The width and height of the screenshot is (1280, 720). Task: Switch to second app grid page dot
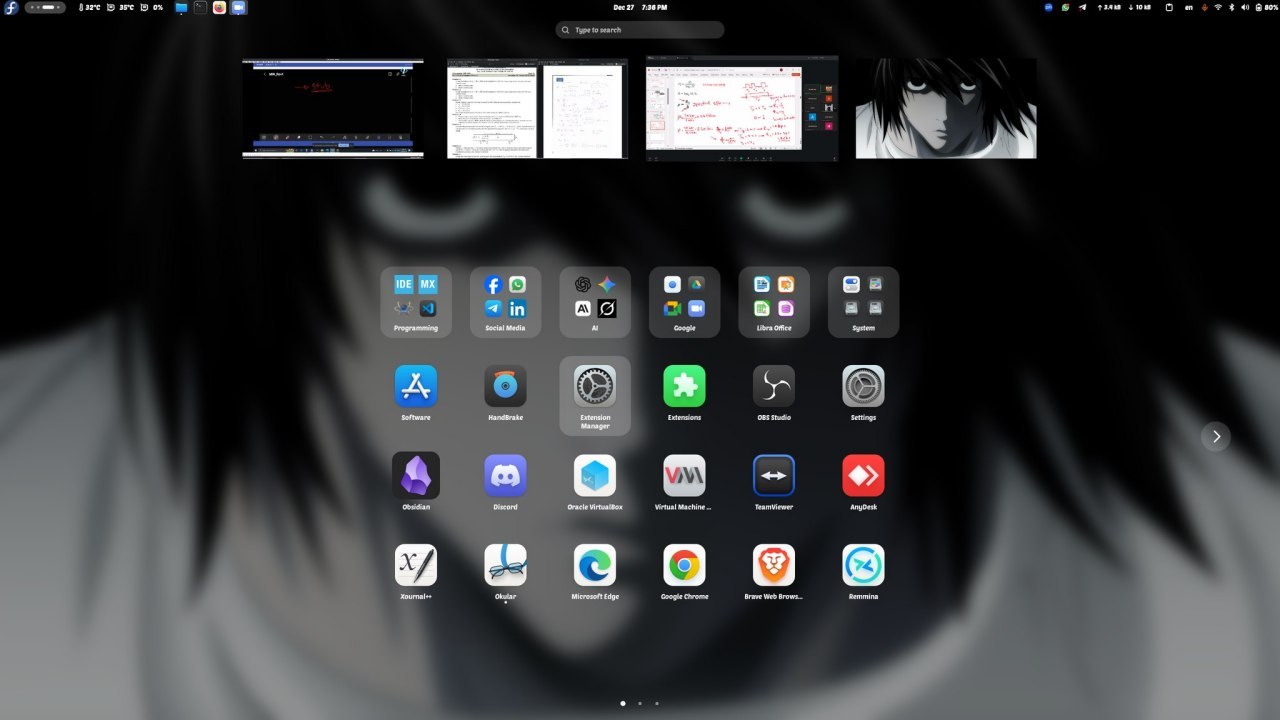[640, 703]
